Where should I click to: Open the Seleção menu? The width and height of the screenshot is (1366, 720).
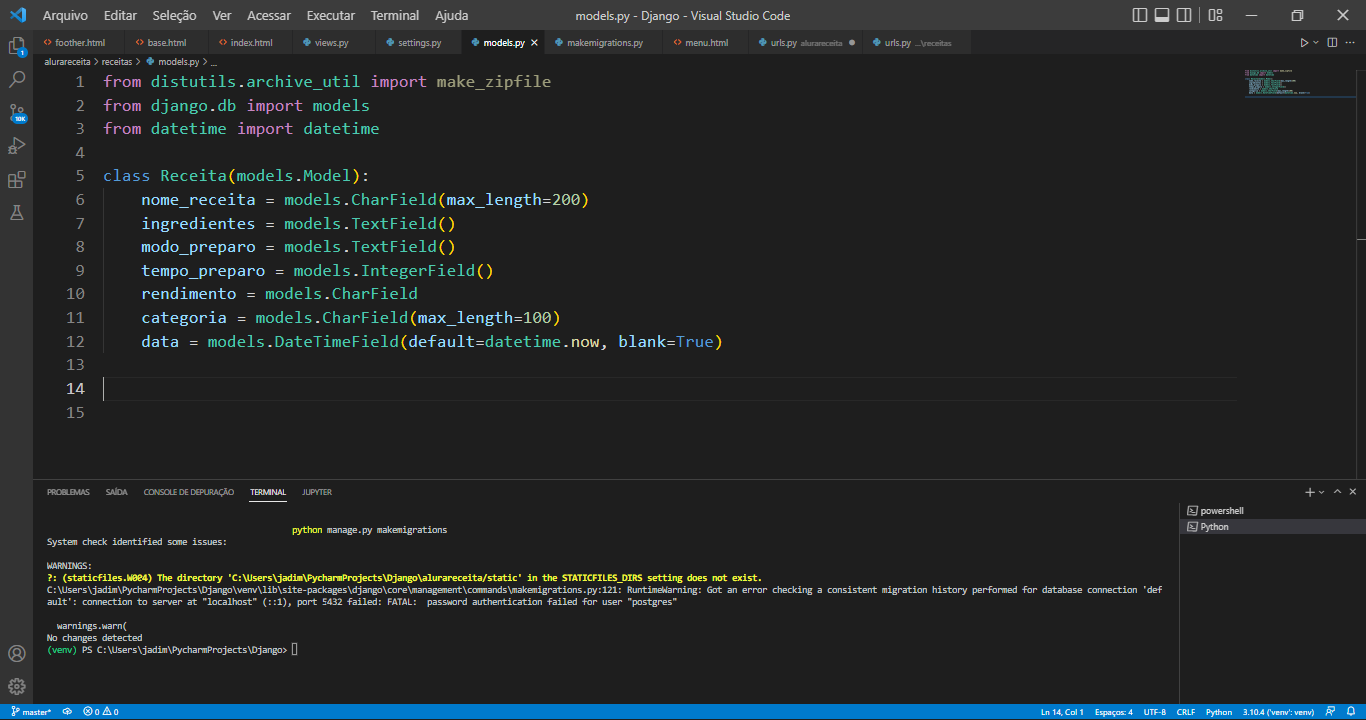pyautogui.click(x=175, y=15)
